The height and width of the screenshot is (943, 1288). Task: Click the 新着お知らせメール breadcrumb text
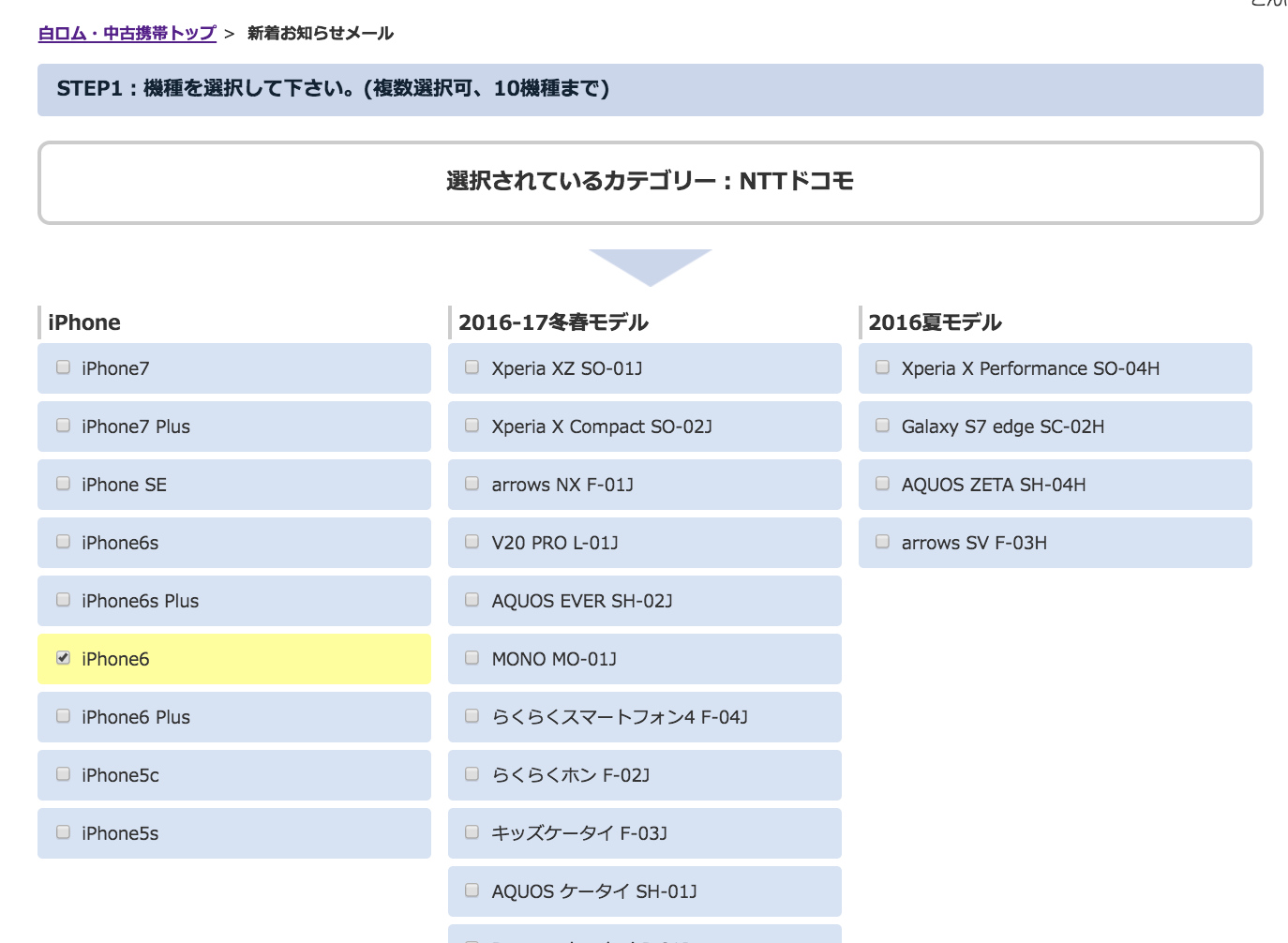tap(321, 34)
